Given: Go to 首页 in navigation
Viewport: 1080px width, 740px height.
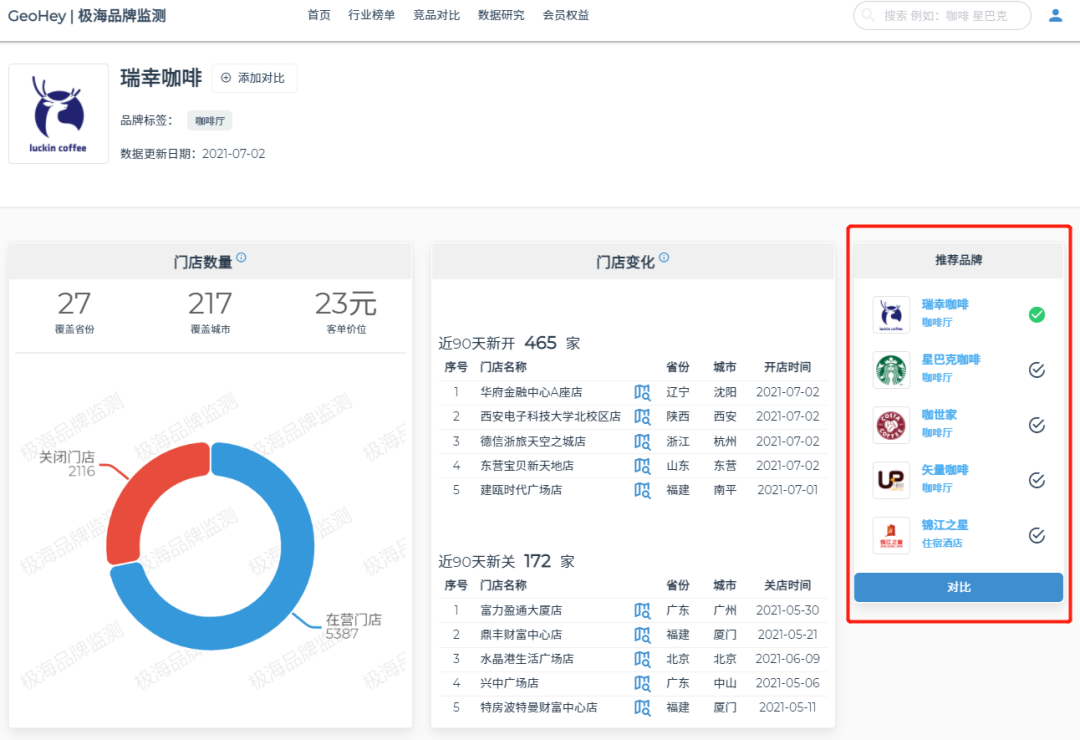Looking at the screenshot, I should pyautogui.click(x=319, y=15).
